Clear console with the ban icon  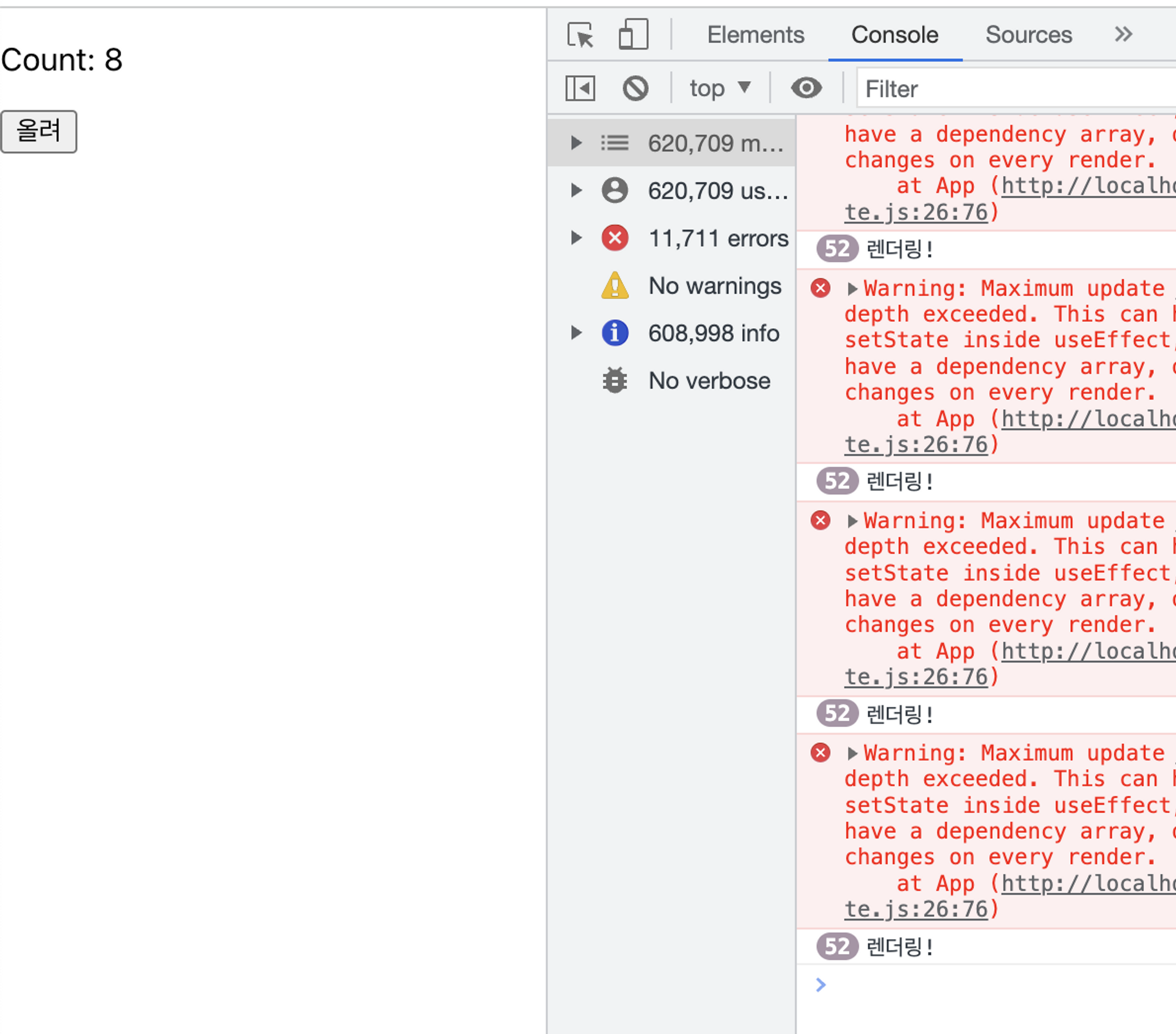click(636, 89)
